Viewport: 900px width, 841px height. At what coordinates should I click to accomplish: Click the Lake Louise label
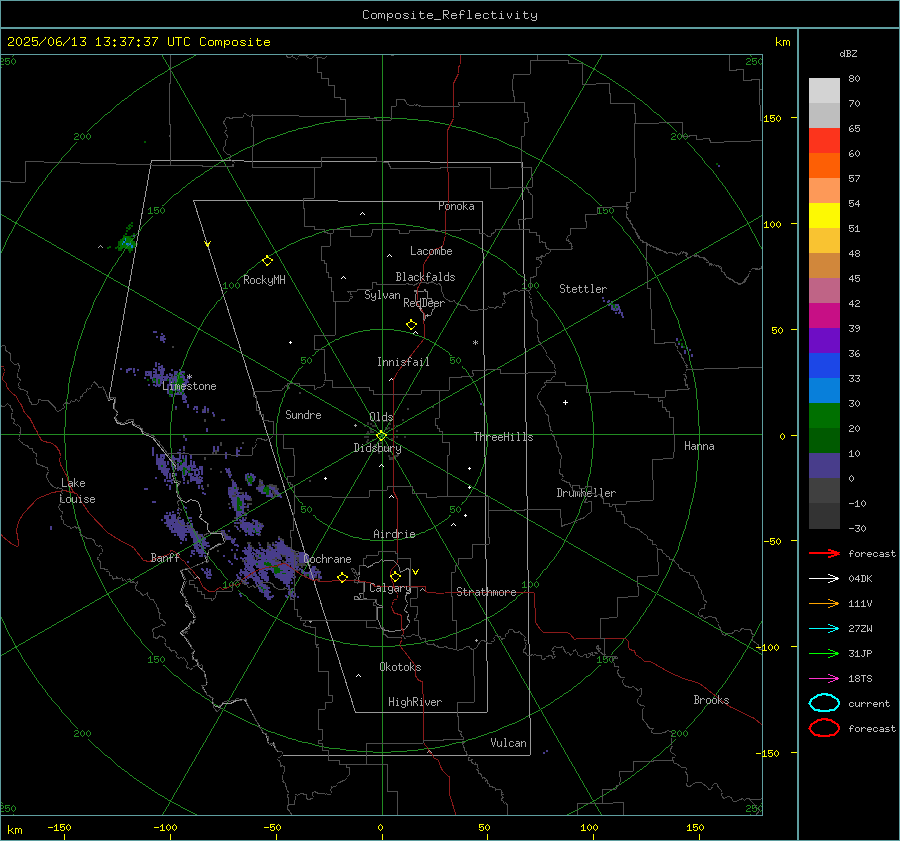[77, 491]
